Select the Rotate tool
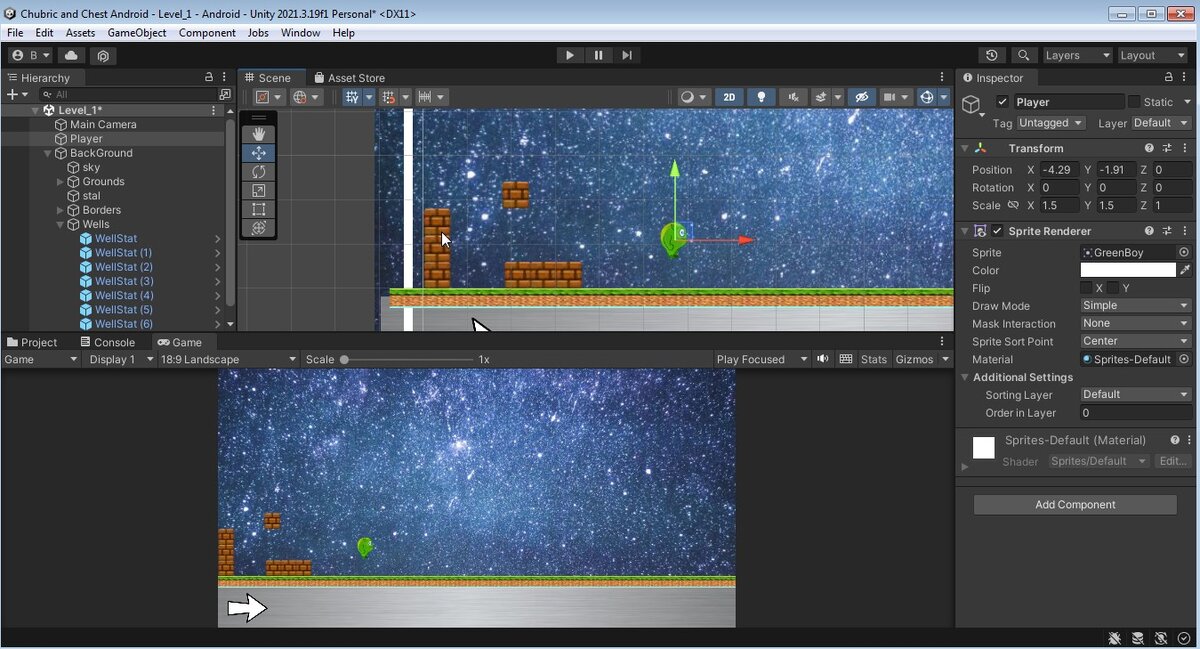 tap(258, 172)
